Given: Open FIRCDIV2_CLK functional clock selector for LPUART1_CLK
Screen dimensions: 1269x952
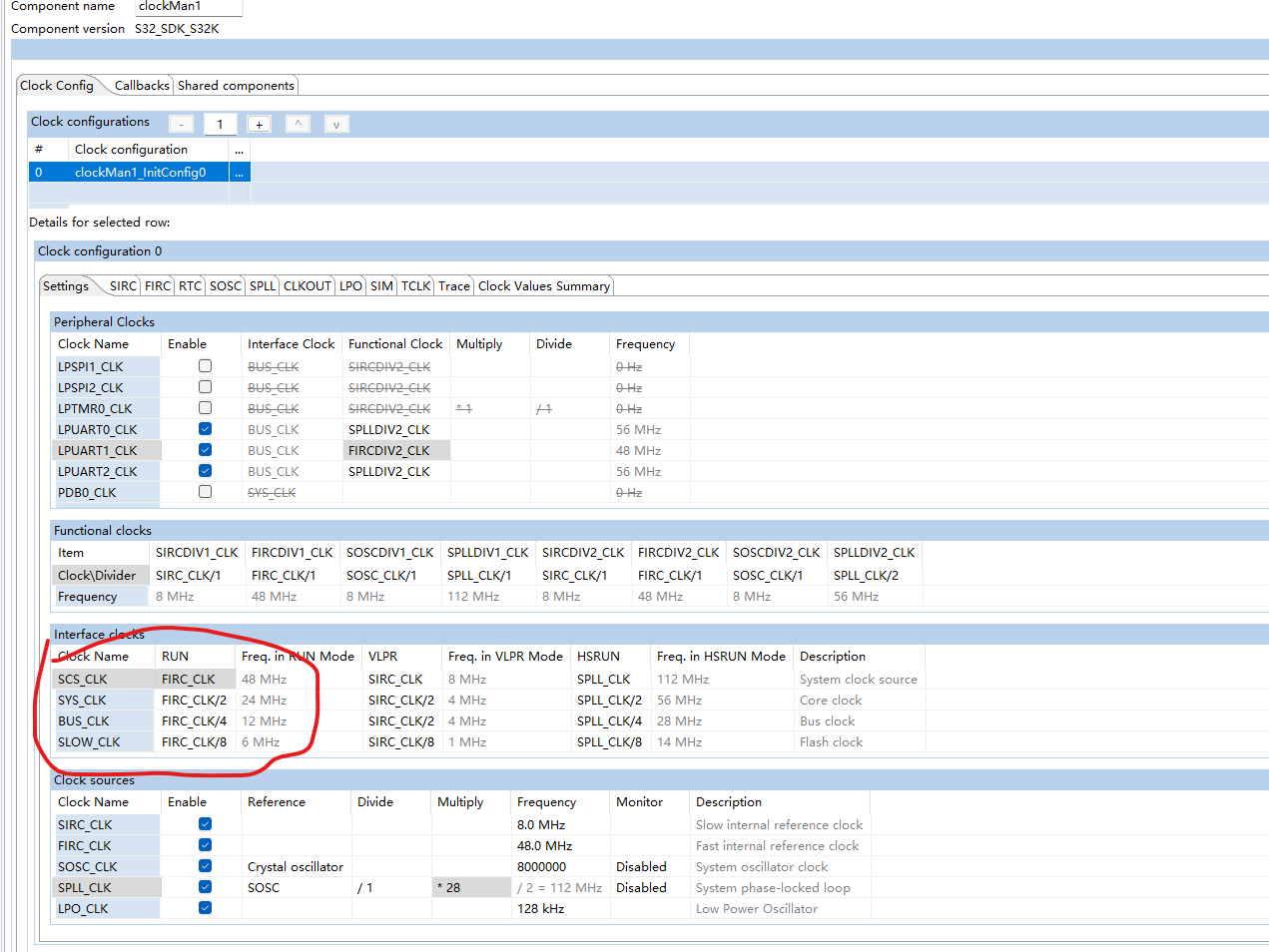Looking at the screenshot, I should coord(395,450).
